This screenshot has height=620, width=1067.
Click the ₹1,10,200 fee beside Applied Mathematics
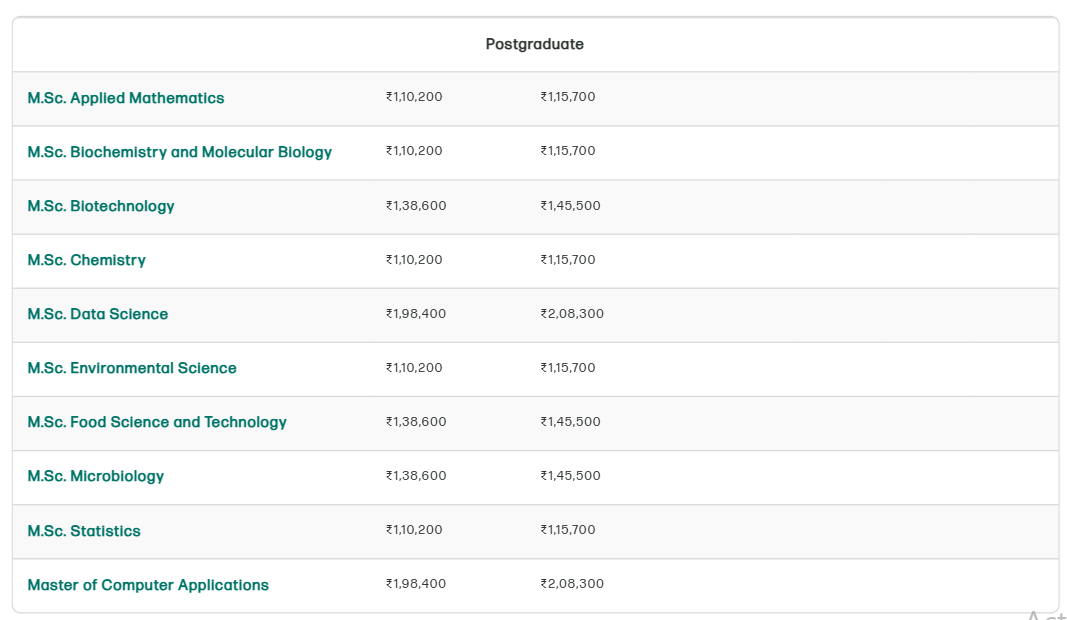[414, 97]
